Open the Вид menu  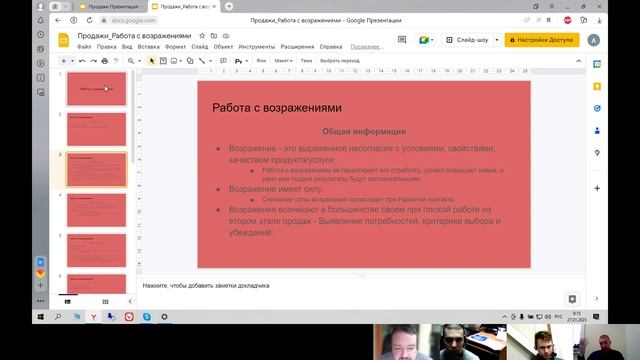[127, 47]
